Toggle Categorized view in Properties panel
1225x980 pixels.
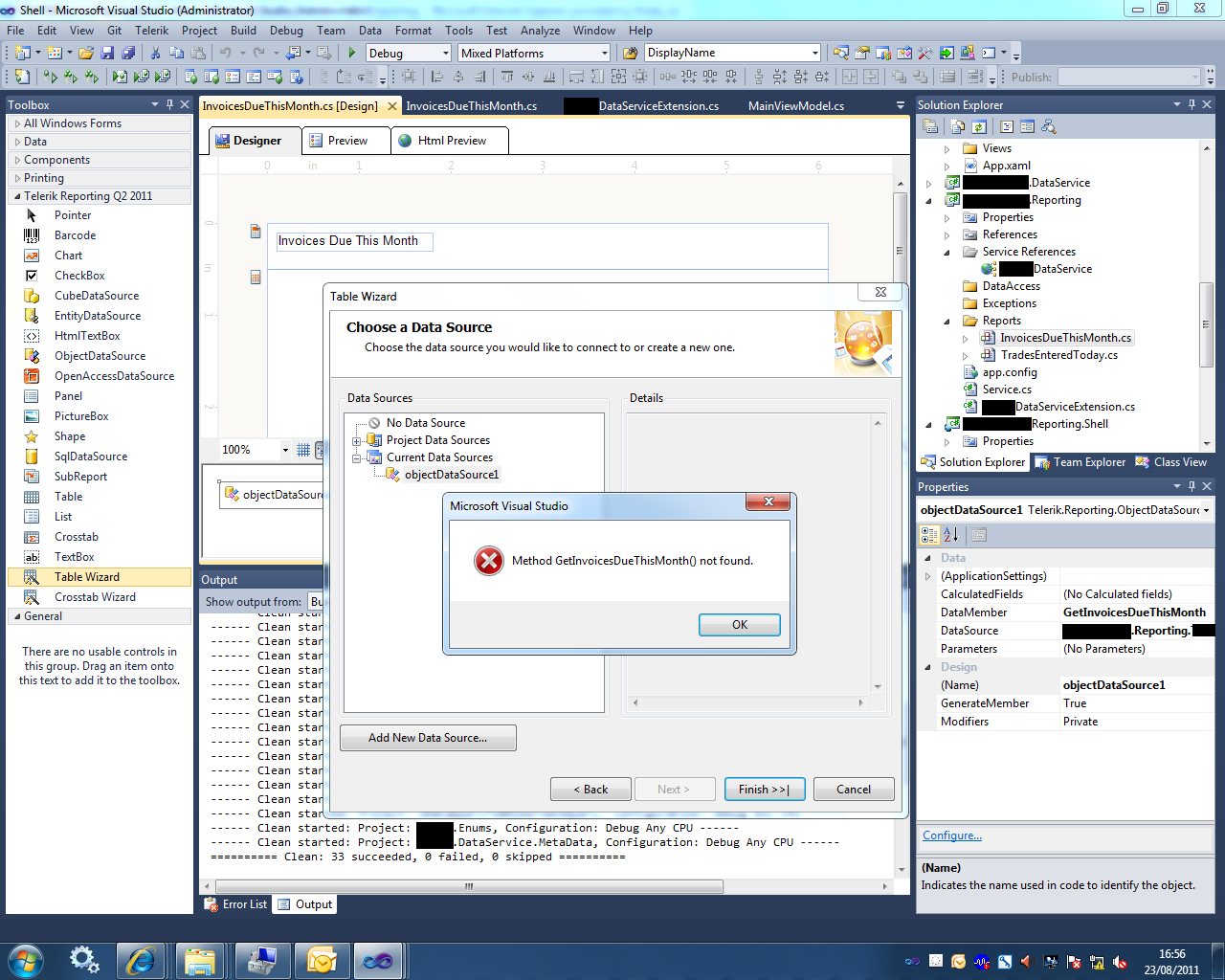point(929,535)
